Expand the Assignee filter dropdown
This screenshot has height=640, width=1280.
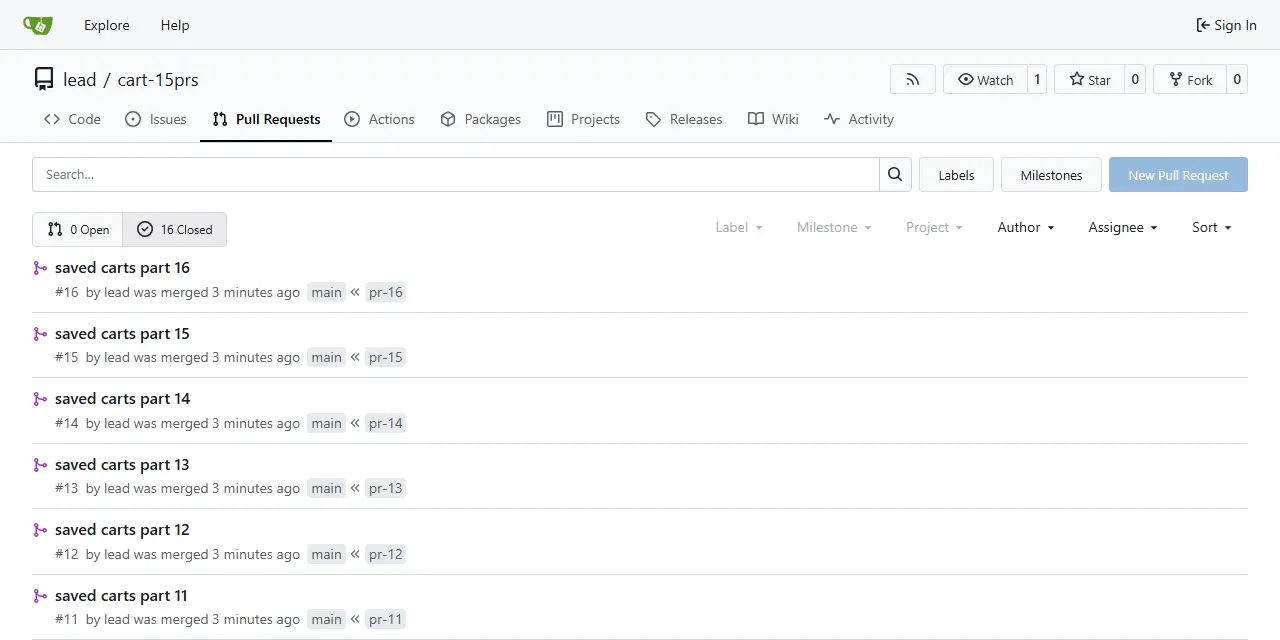coord(1123,227)
